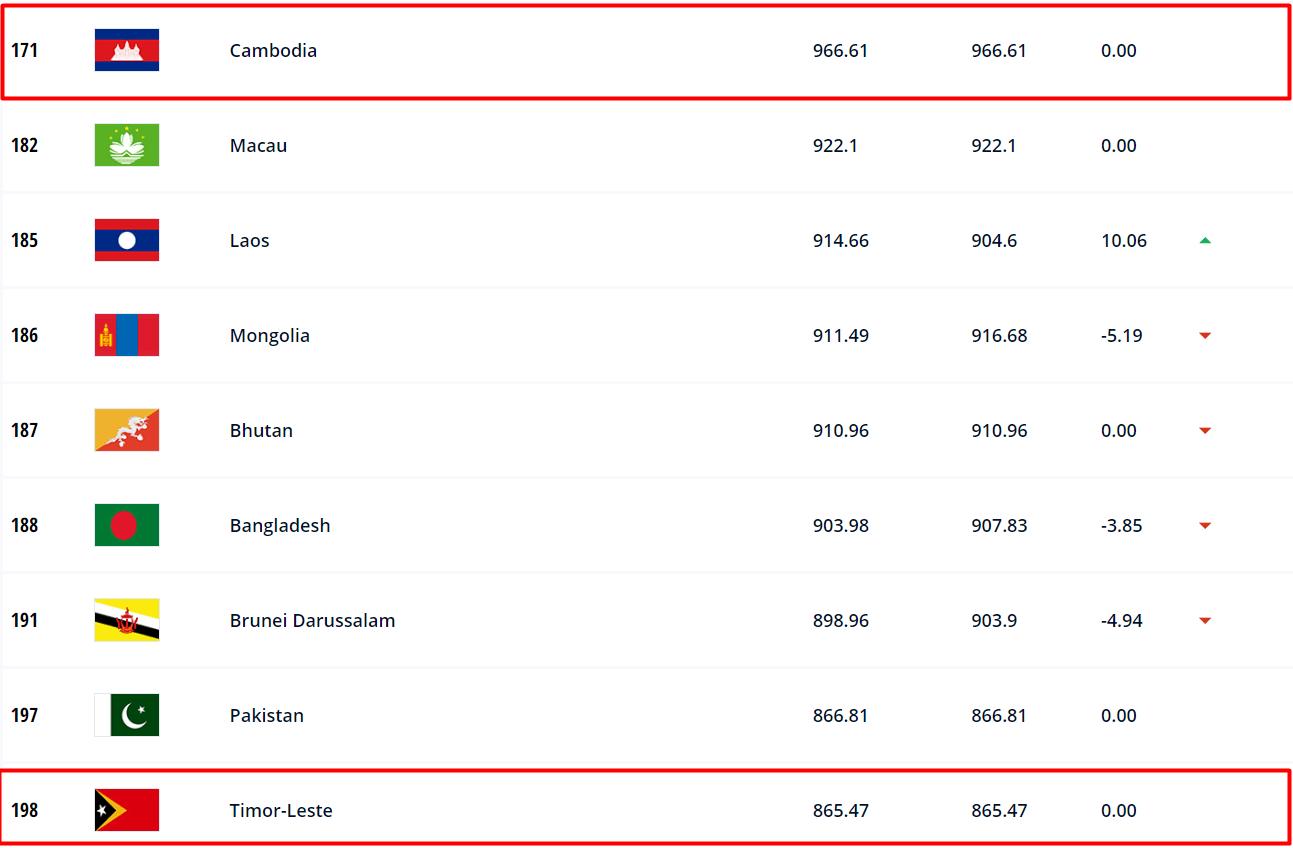Click rank number 197 for Pakistan

(25, 715)
